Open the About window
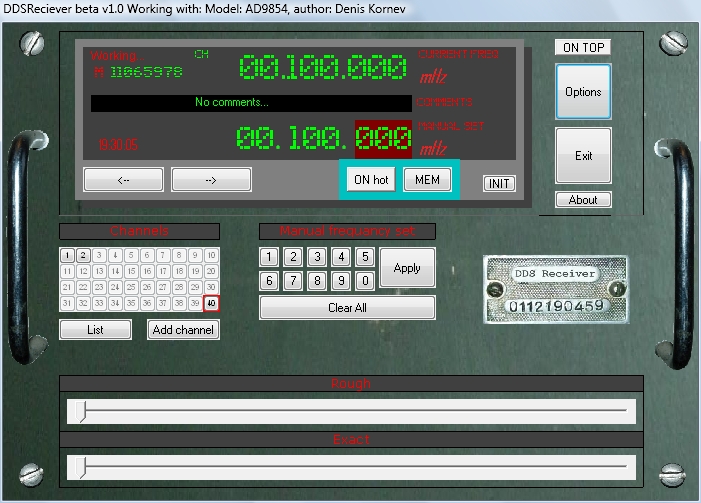Screen dimensions: 701x503 pyautogui.click(x=583, y=199)
